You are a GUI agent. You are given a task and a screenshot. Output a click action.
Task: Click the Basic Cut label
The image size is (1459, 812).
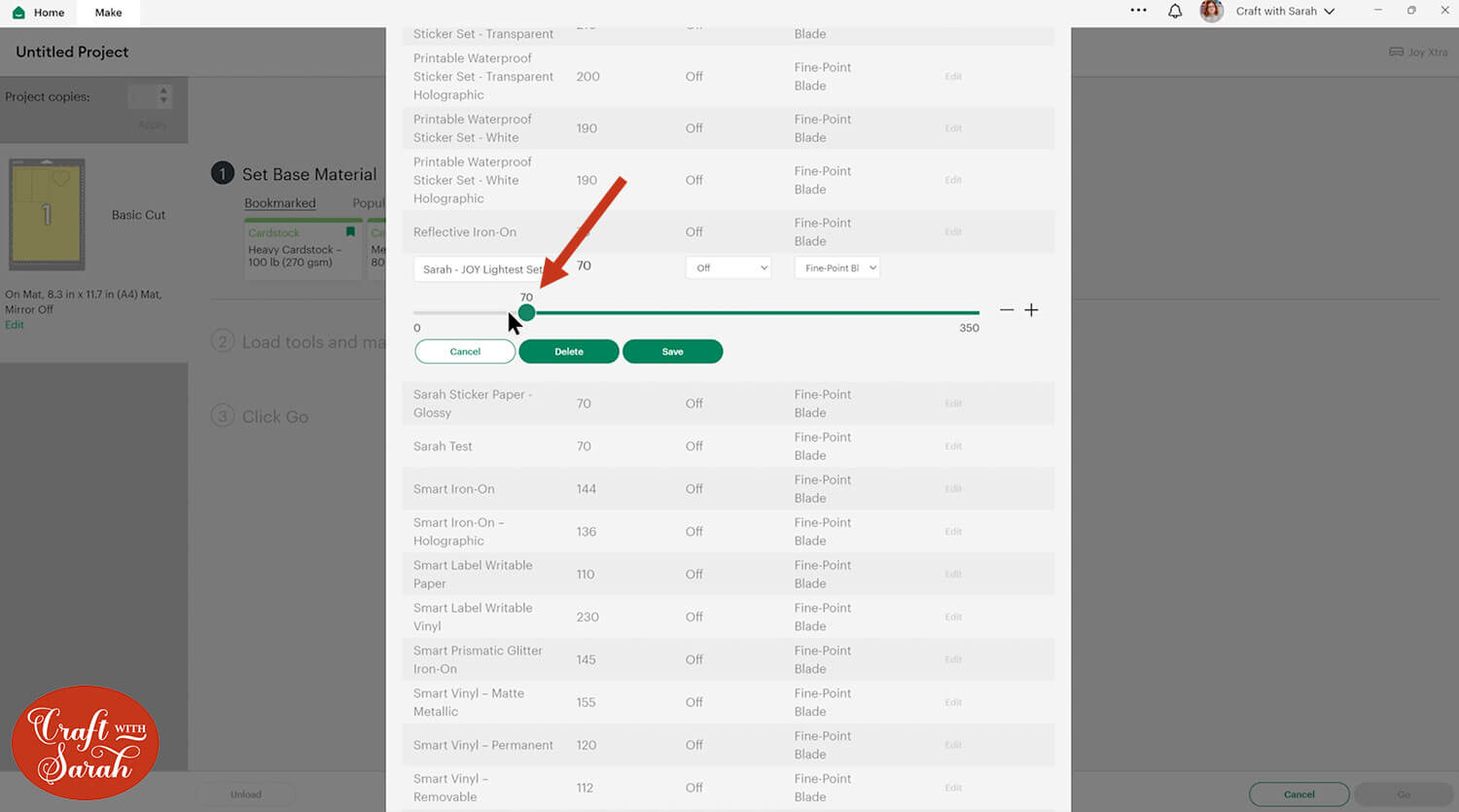pos(138,215)
